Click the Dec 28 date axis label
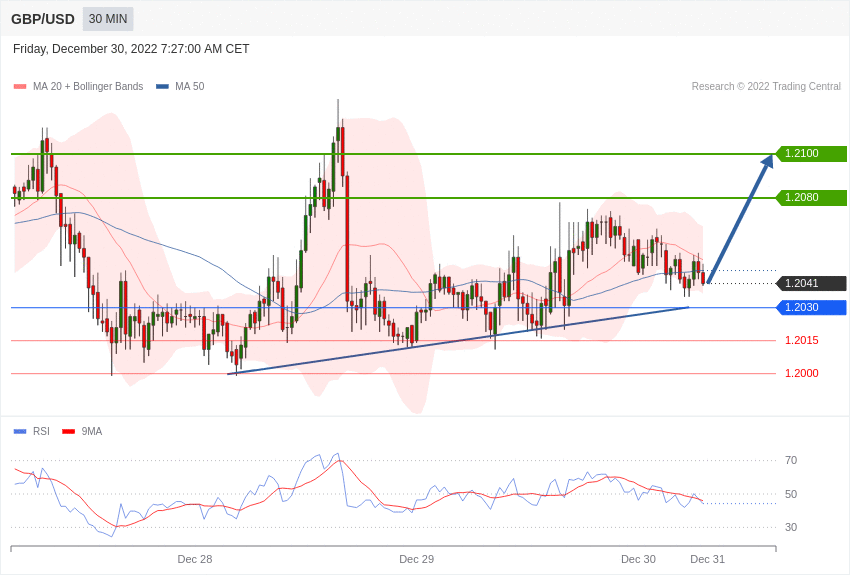This screenshot has width=850, height=576. click(195, 559)
